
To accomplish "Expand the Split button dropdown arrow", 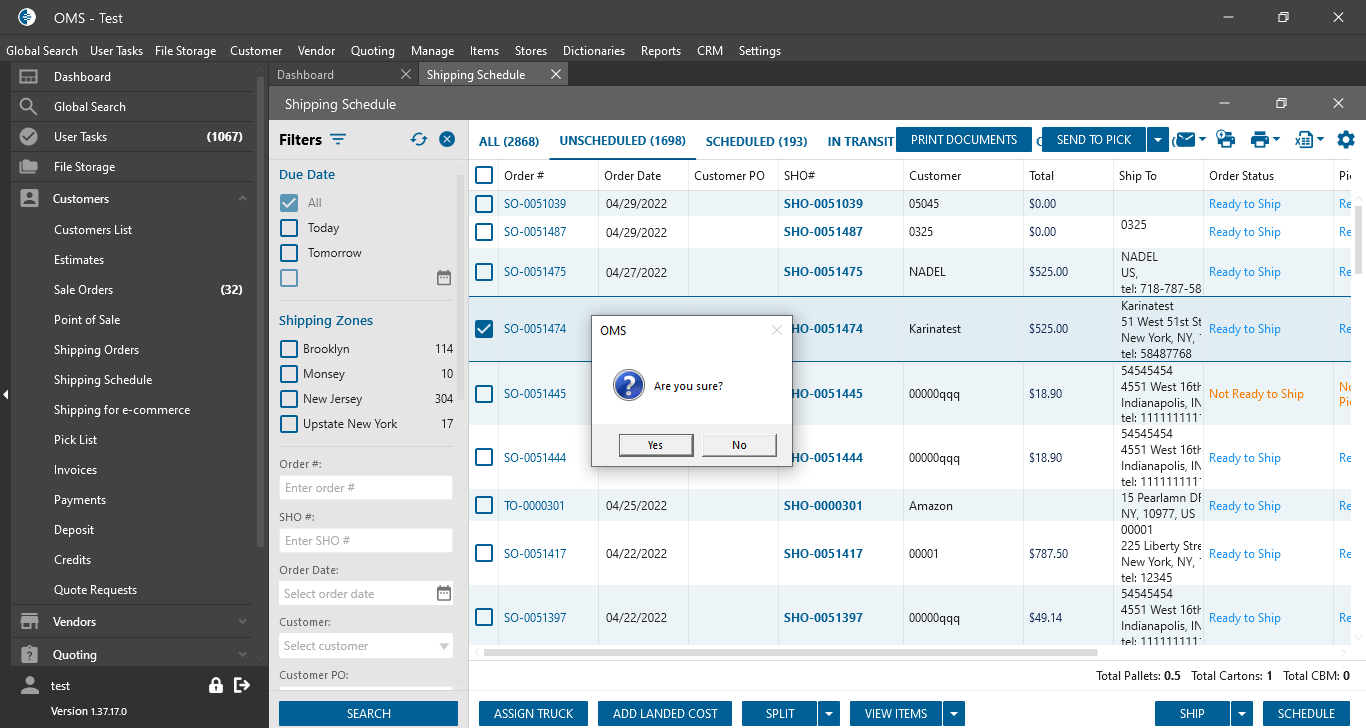I will 828,714.
